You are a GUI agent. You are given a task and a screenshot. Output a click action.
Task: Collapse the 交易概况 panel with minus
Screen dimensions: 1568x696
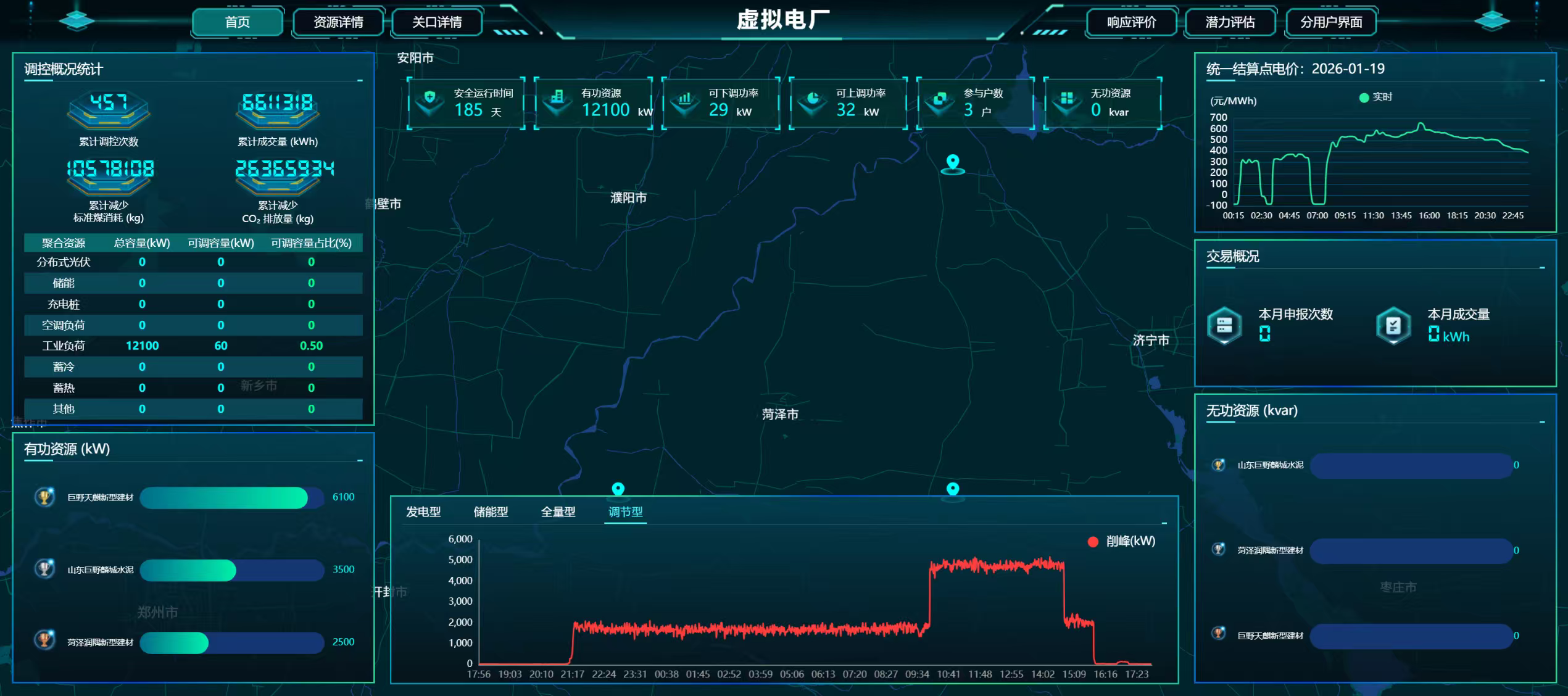[1541, 268]
